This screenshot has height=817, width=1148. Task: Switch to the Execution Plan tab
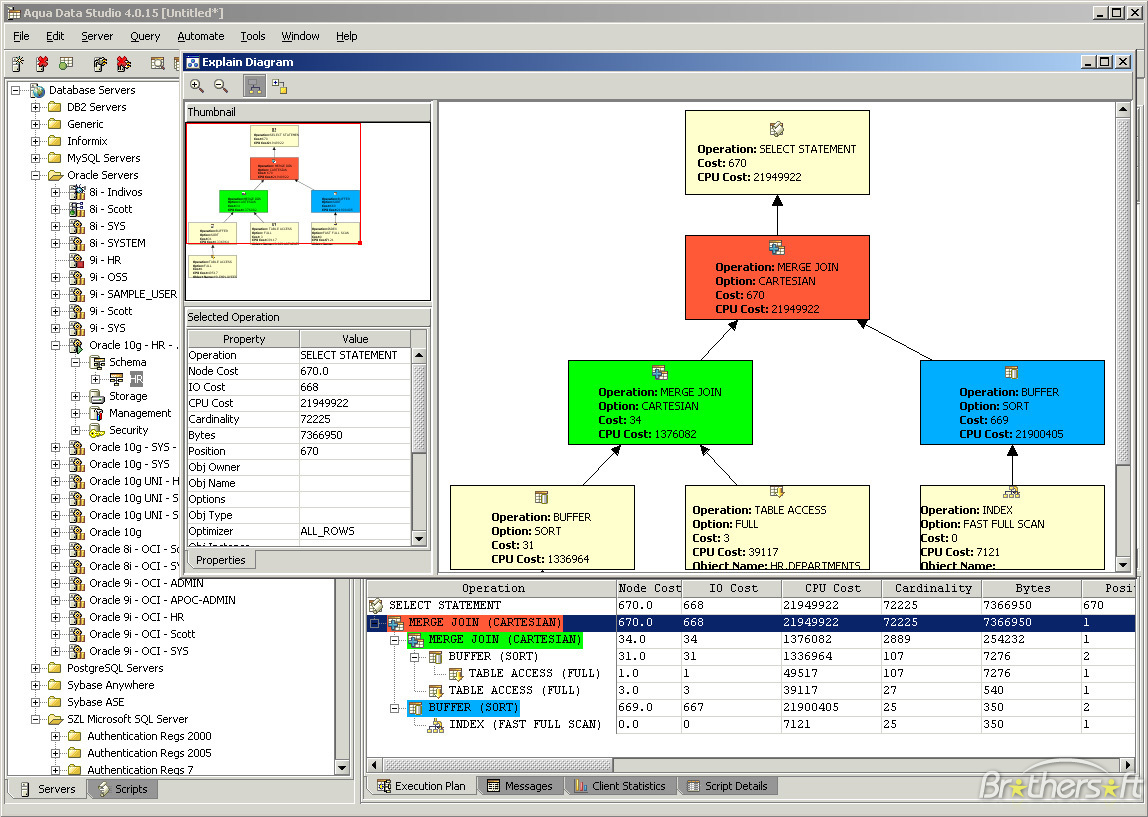(x=422, y=786)
